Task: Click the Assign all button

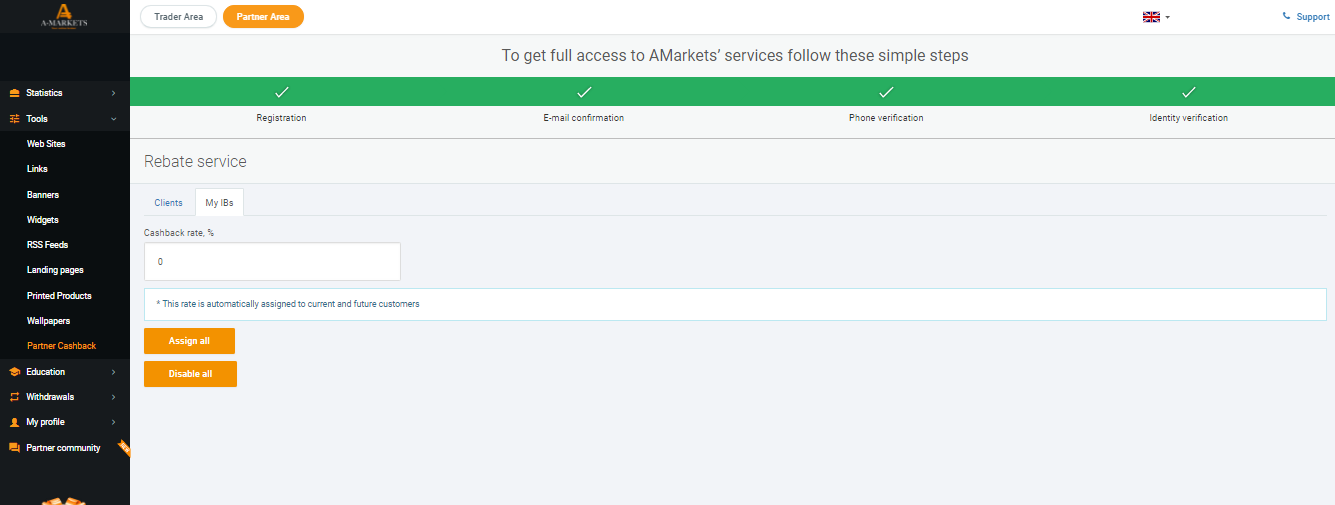Action: [x=189, y=341]
